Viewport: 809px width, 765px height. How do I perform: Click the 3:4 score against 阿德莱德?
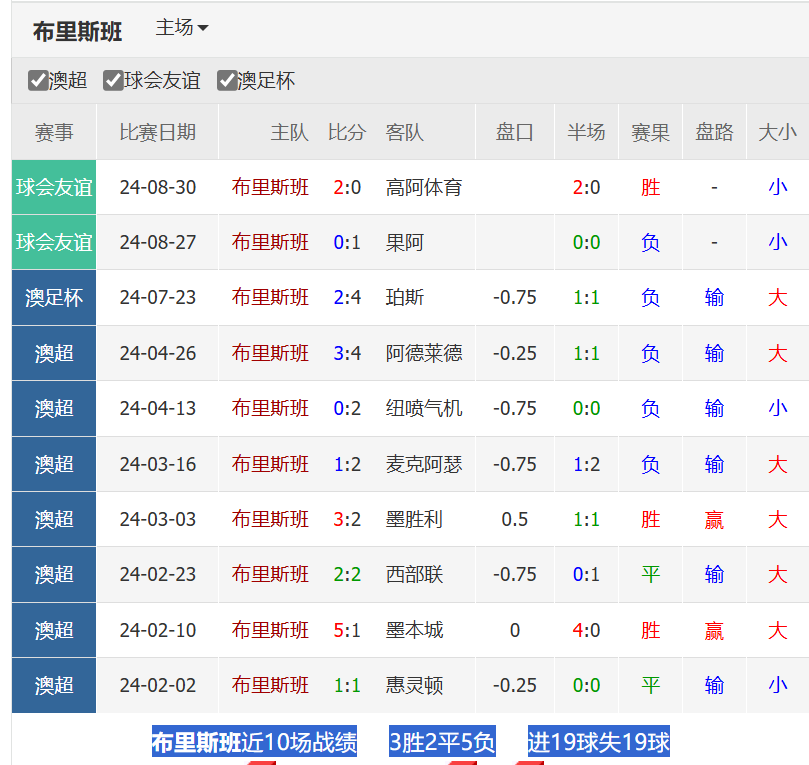(347, 353)
